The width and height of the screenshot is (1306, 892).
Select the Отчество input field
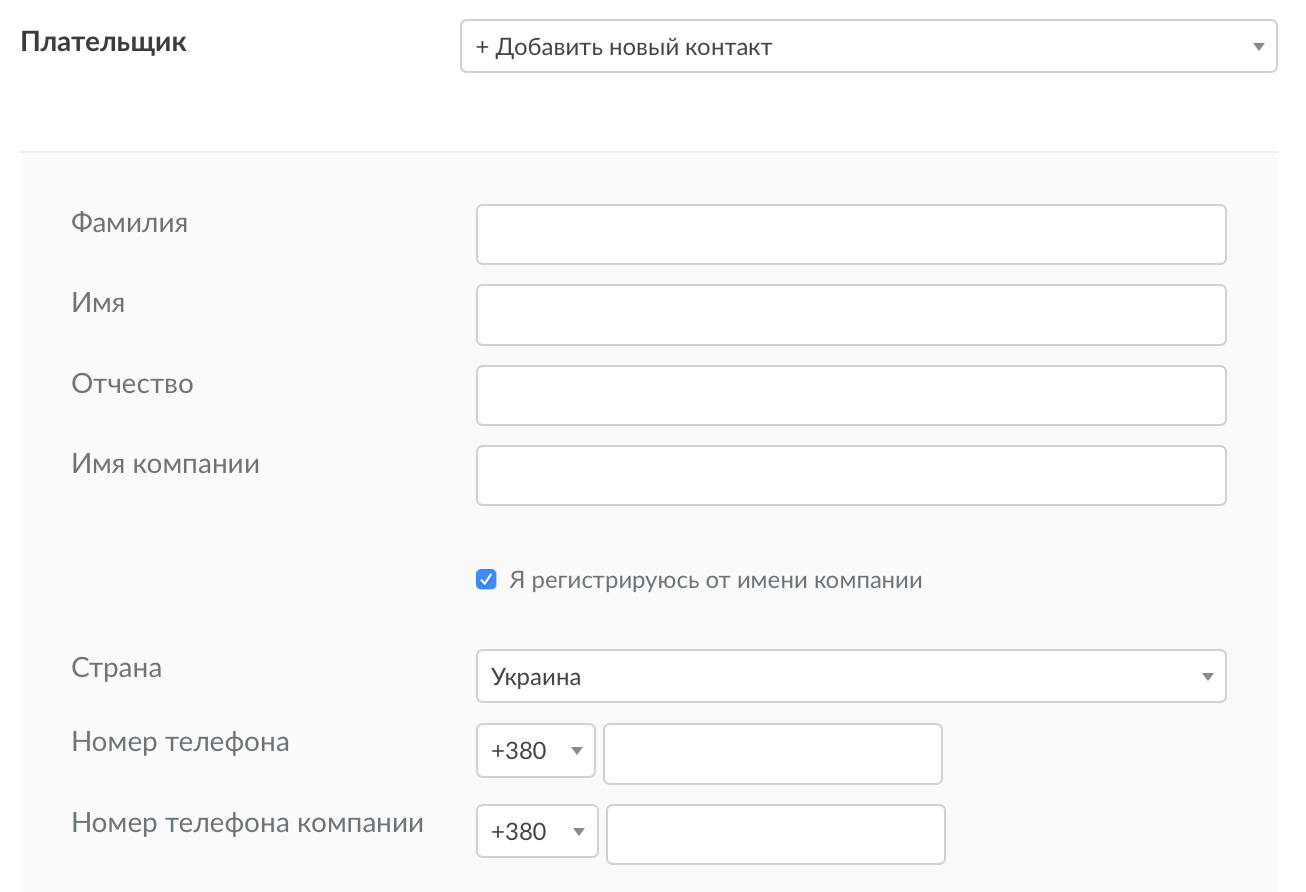click(x=851, y=395)
